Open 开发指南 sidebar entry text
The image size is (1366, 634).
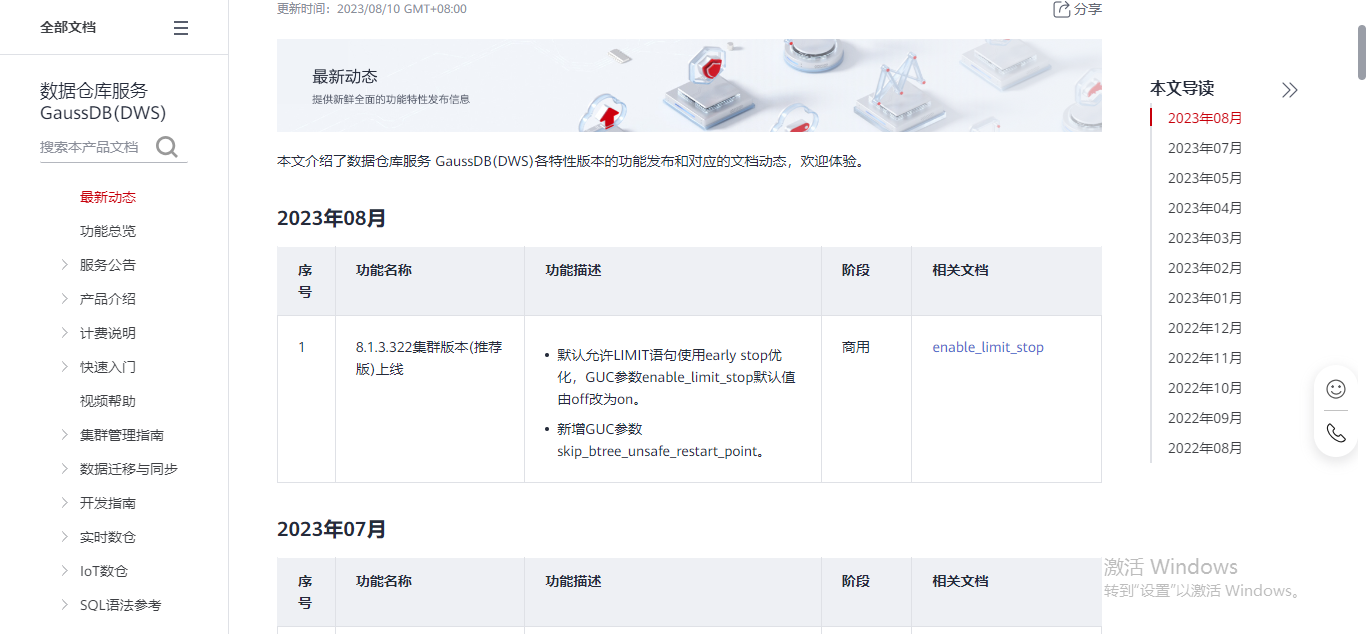click(x=108, y=503)
